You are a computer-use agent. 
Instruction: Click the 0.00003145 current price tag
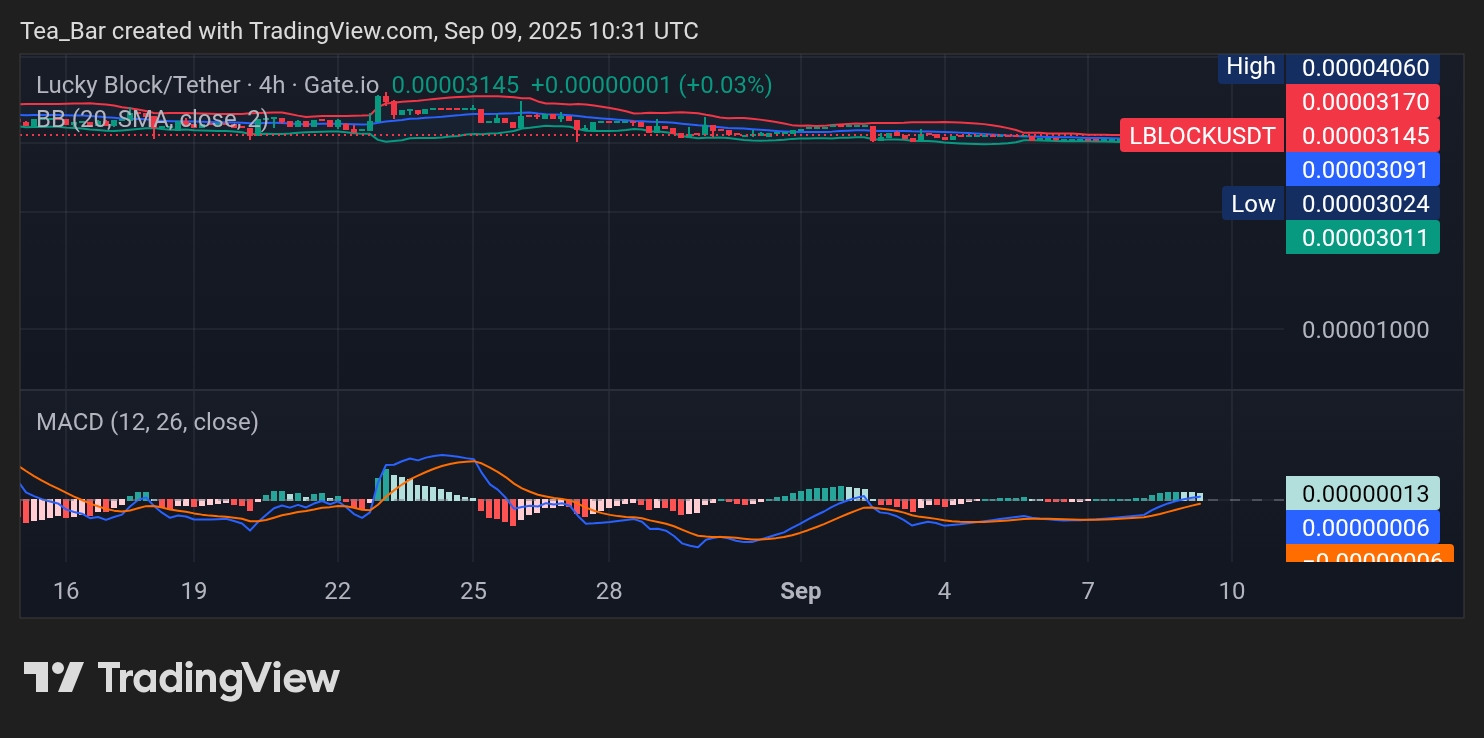pos(1363,135)
